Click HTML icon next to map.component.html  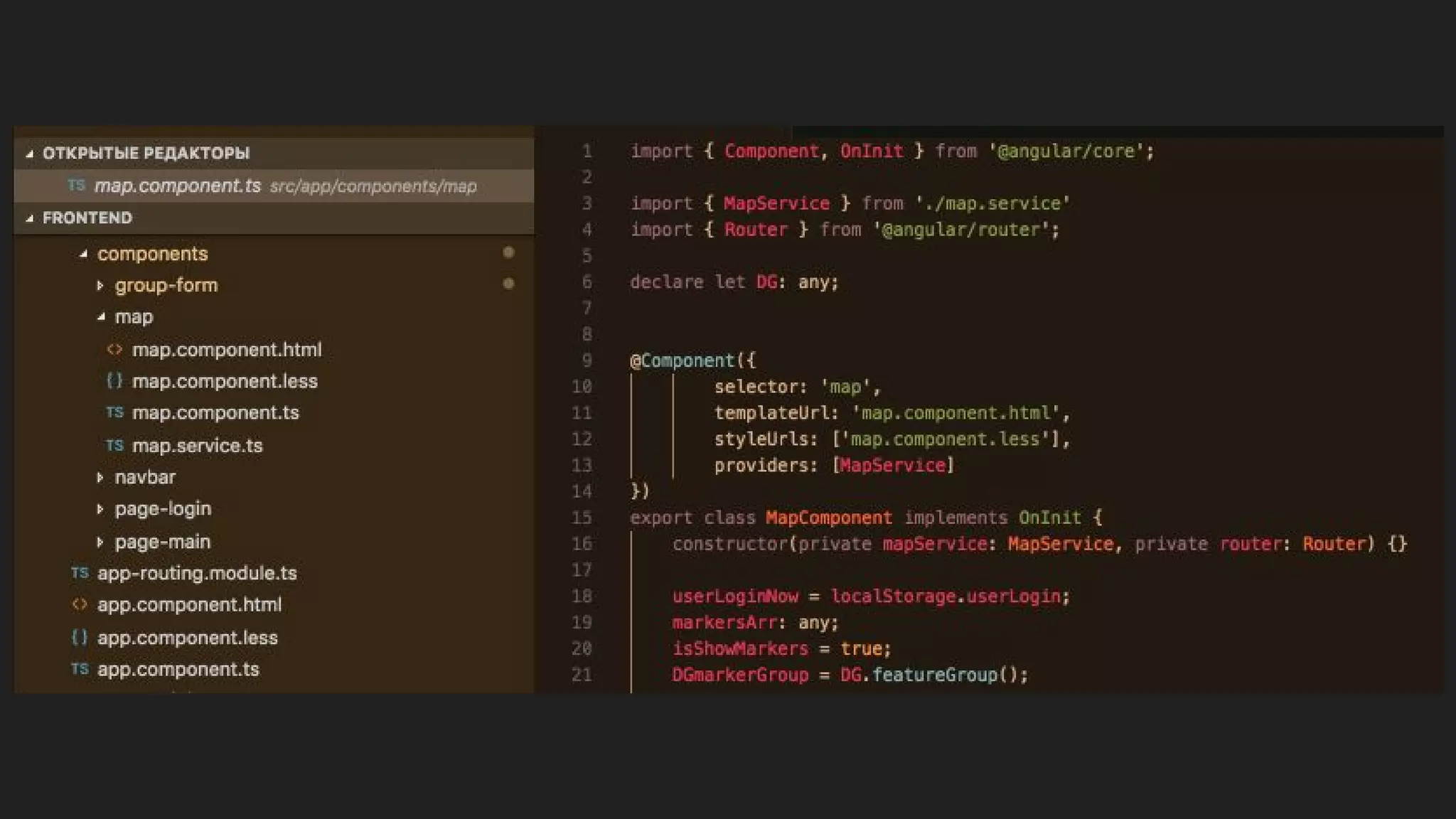pos(114,349)
